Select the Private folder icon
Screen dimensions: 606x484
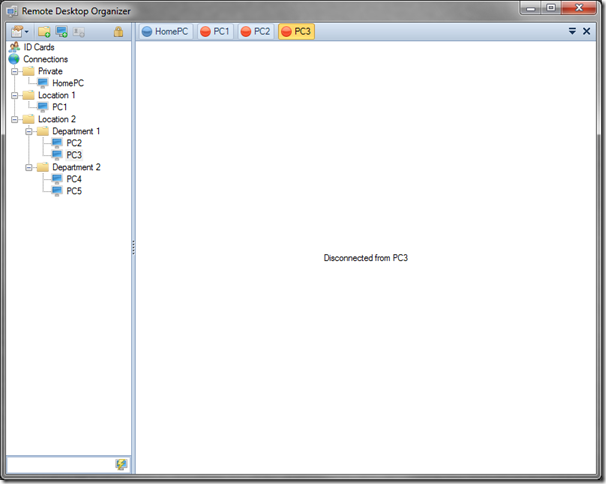pyautogui.click(x=29, y=71)
